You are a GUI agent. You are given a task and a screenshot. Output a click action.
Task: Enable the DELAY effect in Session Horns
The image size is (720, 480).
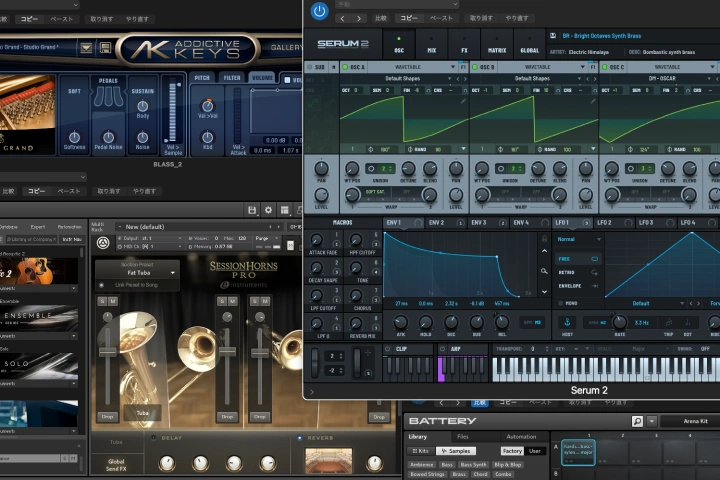tap(154, 438)
